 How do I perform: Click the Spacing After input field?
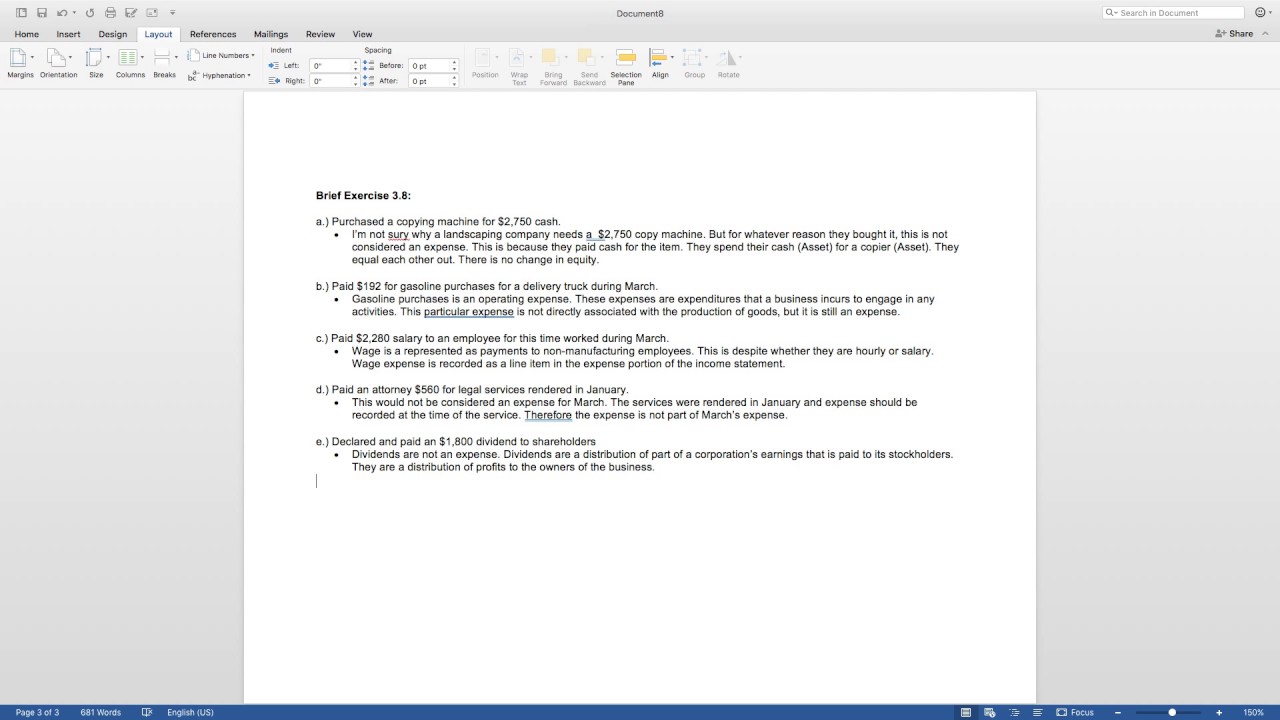[428, 81]
